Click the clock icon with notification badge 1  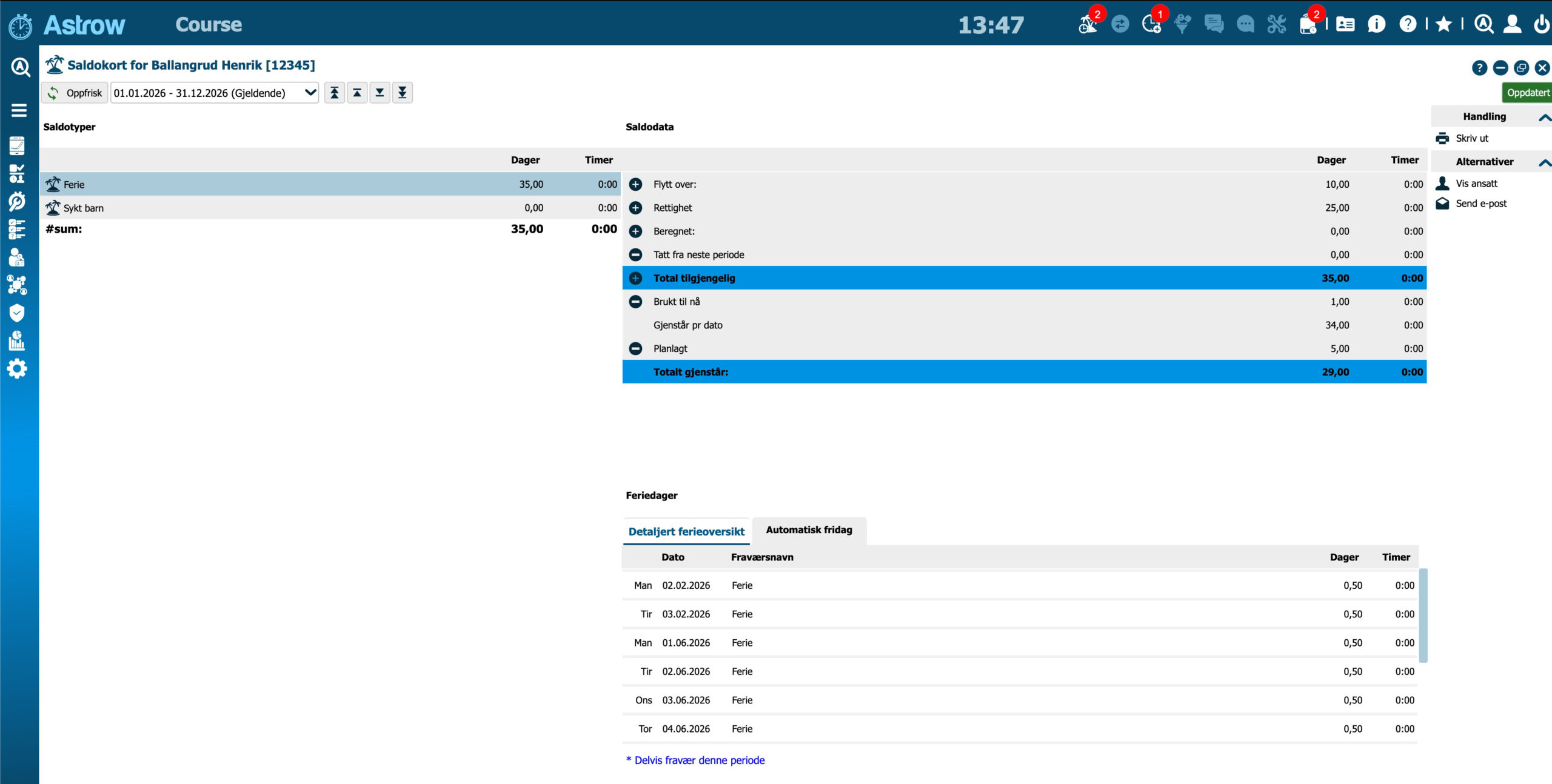point(1151,25)
